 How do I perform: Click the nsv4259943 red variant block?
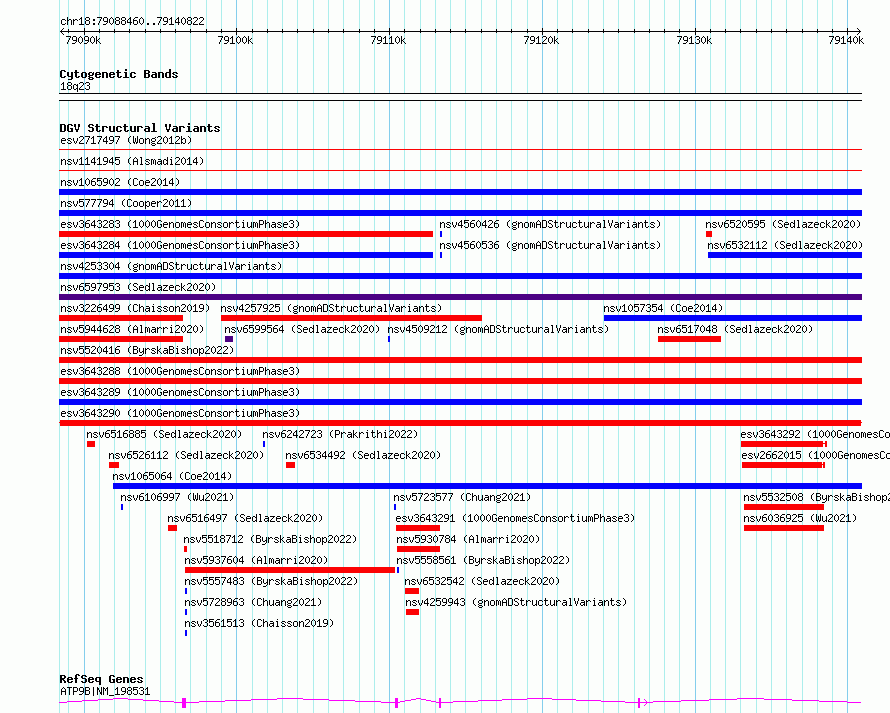click(x=413, y=612)
